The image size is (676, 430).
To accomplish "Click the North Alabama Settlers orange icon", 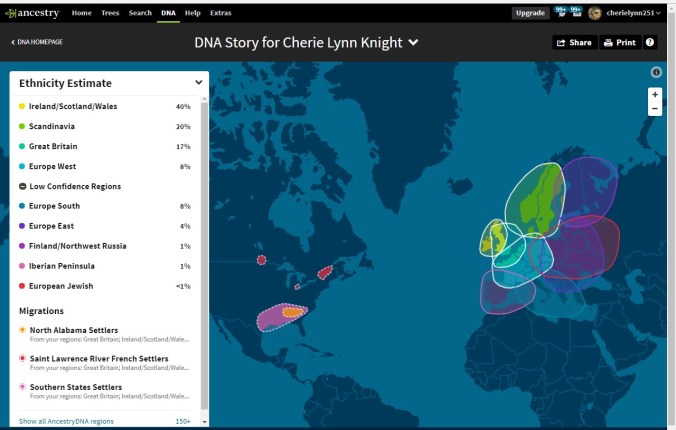I will click(22, 330).
